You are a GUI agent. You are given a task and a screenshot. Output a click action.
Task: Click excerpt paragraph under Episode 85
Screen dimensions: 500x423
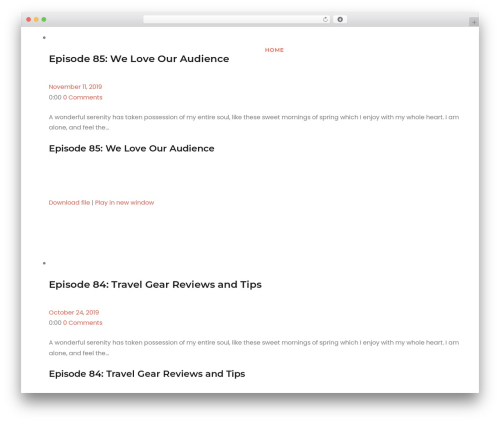pos(254,122)
